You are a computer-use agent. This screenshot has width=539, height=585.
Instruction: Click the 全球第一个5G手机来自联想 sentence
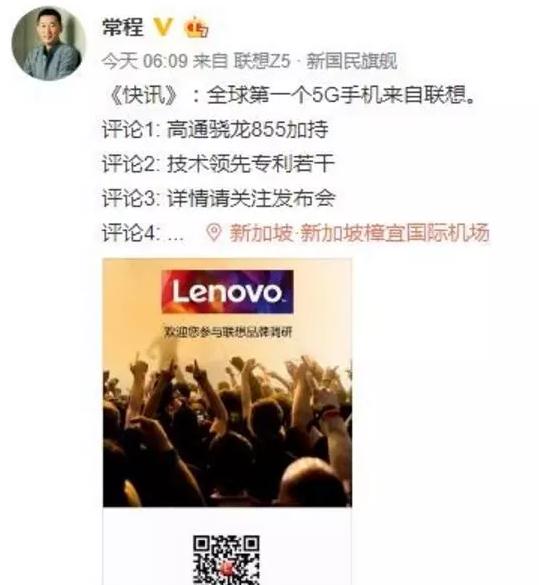[x=341, y=95]
